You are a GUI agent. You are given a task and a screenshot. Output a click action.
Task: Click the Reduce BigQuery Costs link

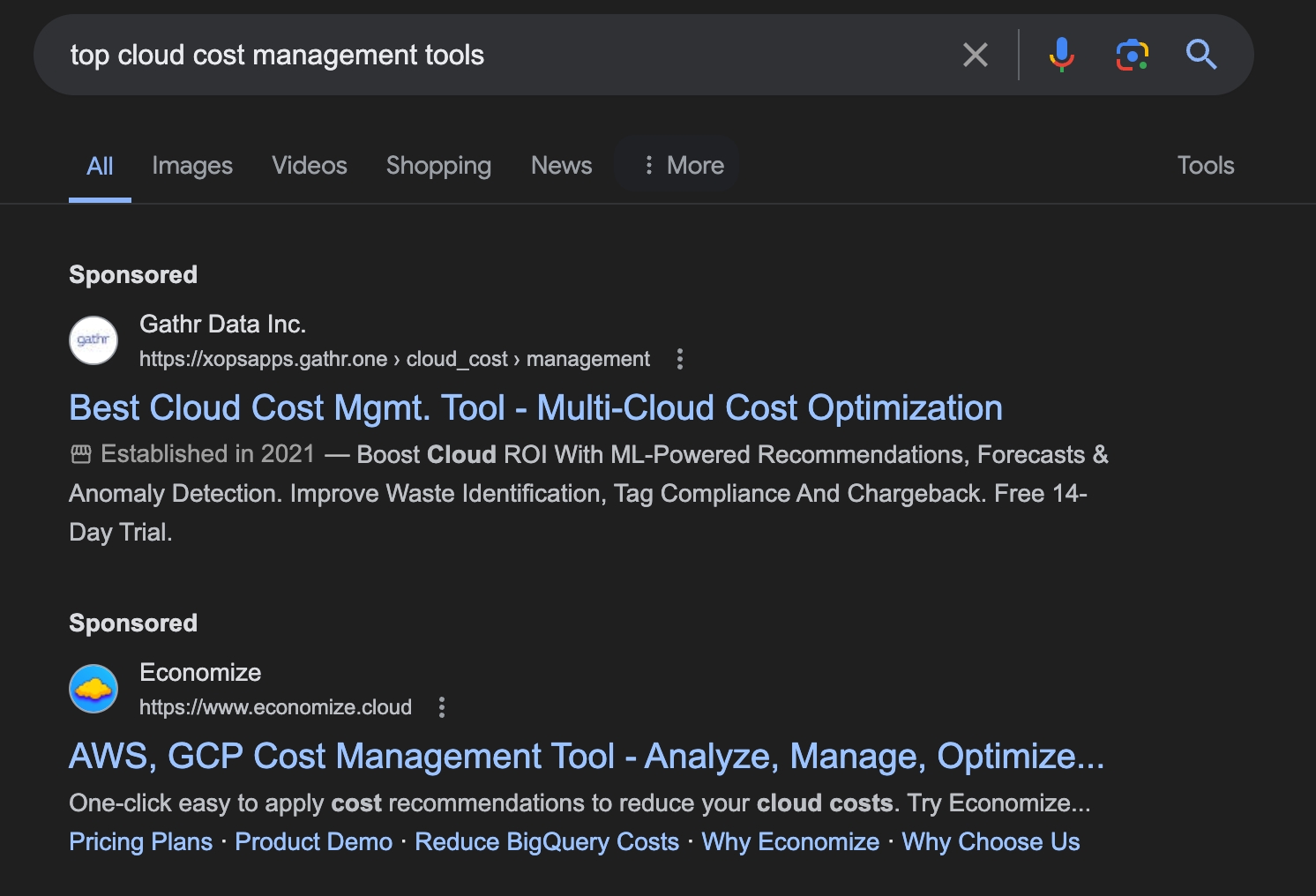coord(547,842)
